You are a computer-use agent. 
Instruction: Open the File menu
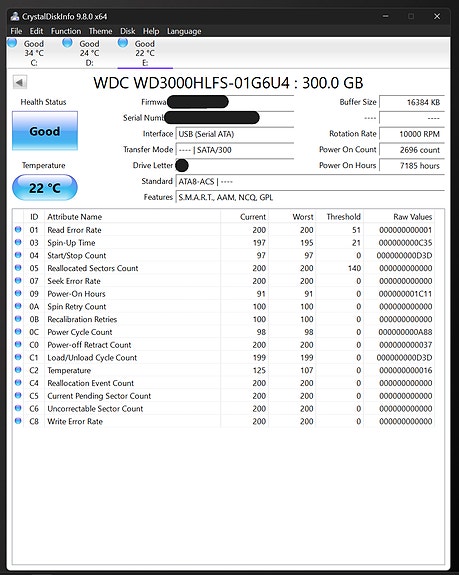(x=16, y=31)
